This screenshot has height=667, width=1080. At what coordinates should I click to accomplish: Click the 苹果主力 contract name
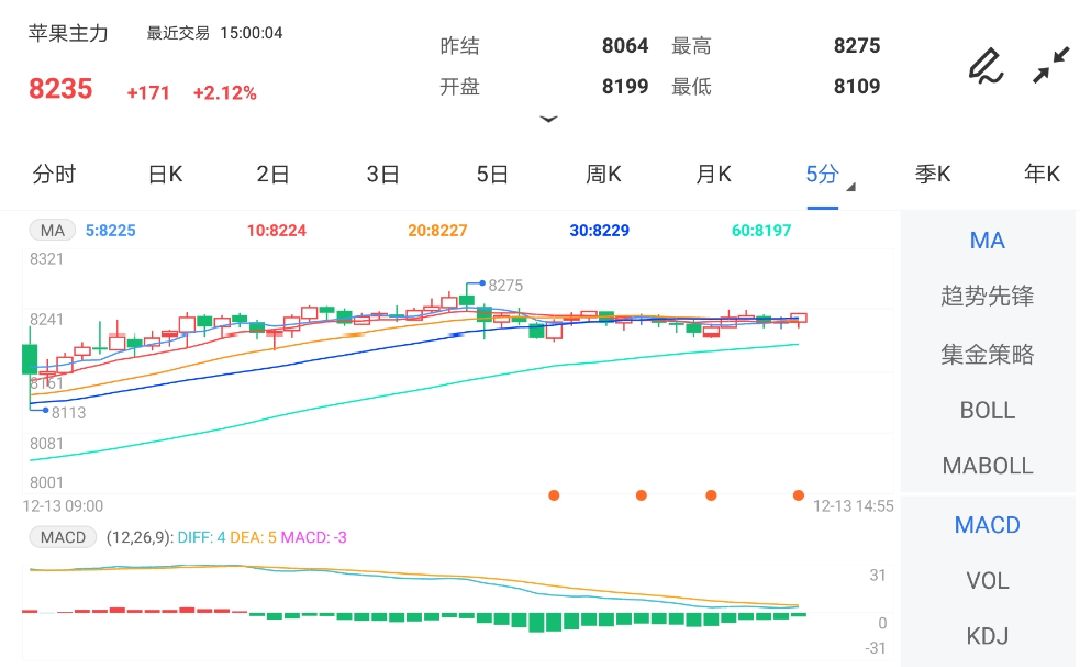[x=68, y=33]
